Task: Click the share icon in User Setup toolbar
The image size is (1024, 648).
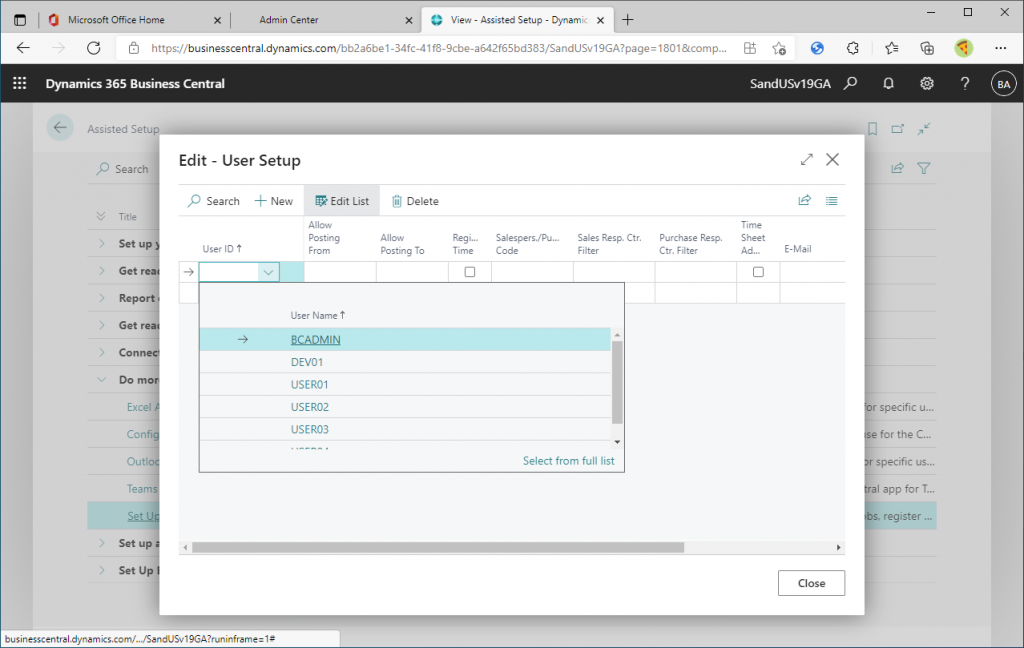Action: [805, 201]
